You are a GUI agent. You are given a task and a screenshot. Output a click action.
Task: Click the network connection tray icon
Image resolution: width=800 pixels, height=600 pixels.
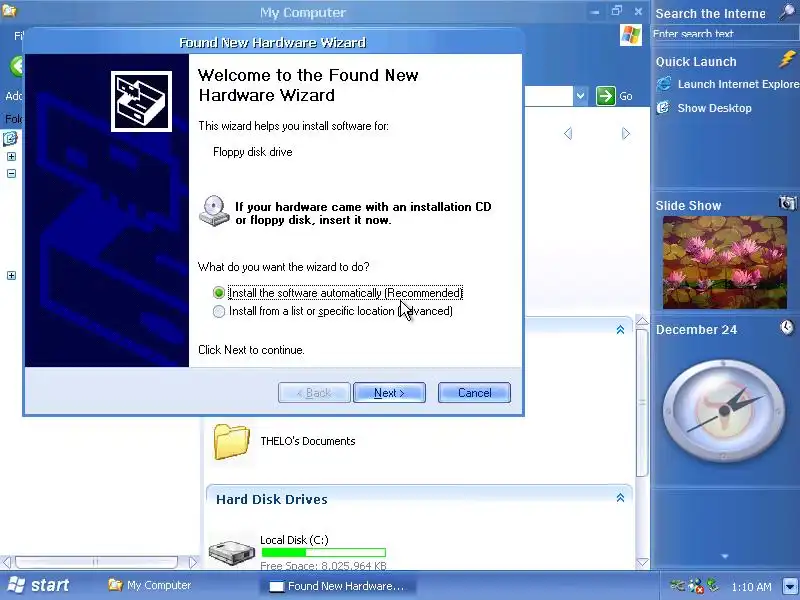coord(713,585)
